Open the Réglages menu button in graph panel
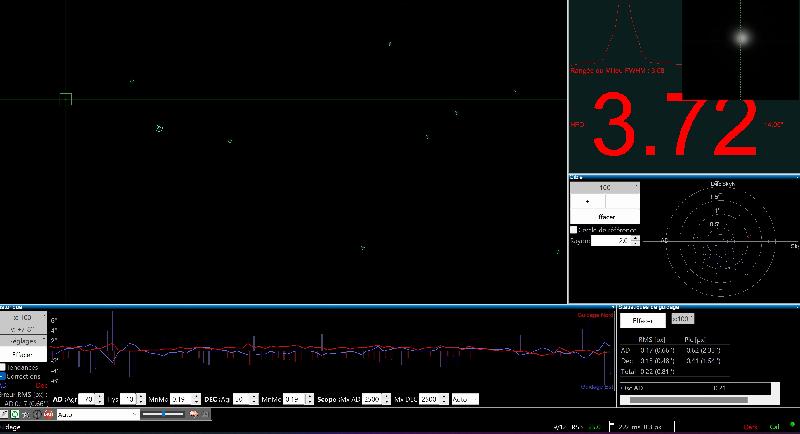The width and height of the screenshot is (800, 434). [x=23, y=341]
